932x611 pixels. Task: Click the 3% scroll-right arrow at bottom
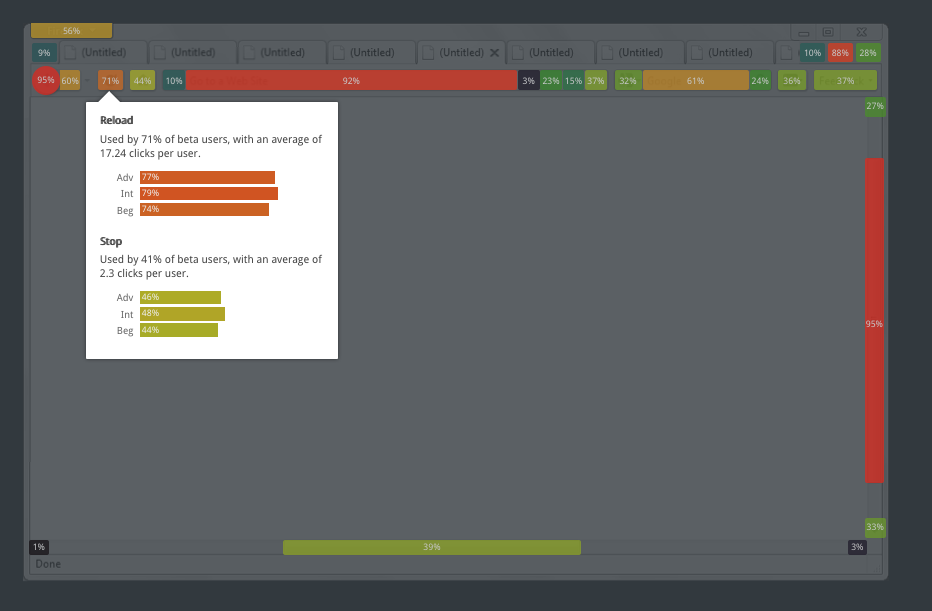click(857, 547)
